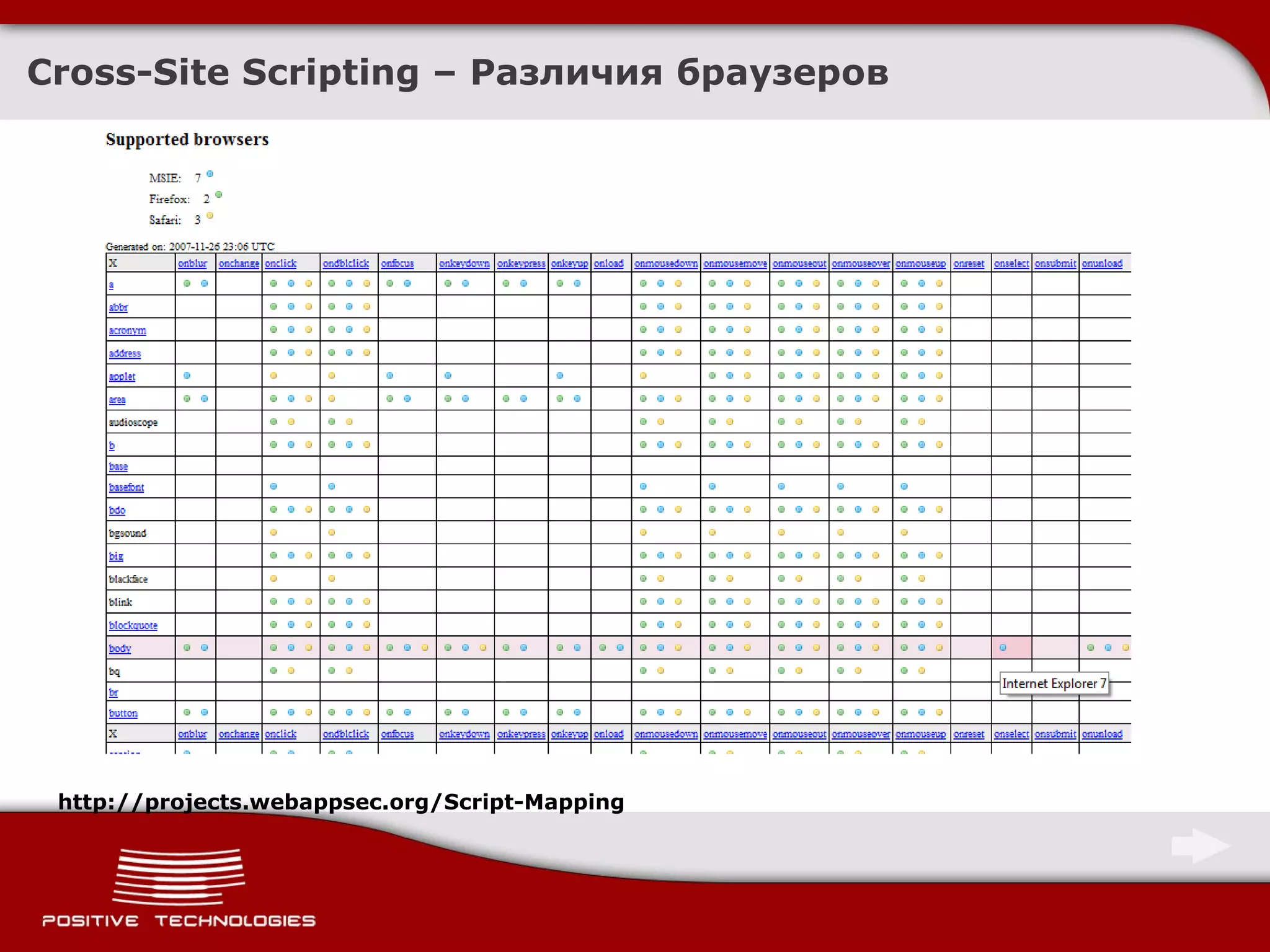Open the button element link
The width and height of the screenshot is (1270, 952).
click(123, 713)
